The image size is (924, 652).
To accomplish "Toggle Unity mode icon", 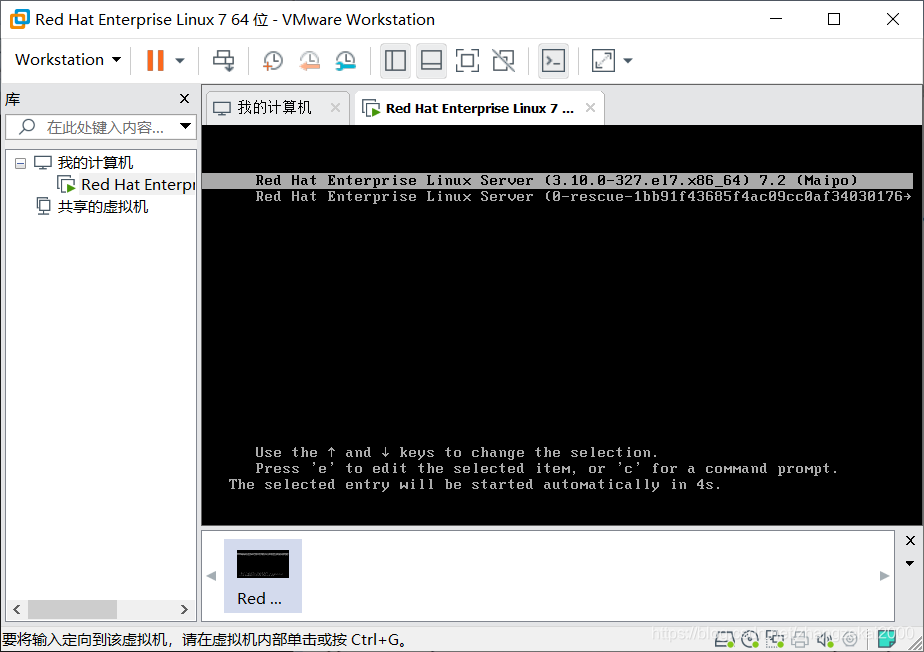I will [503, 60].
